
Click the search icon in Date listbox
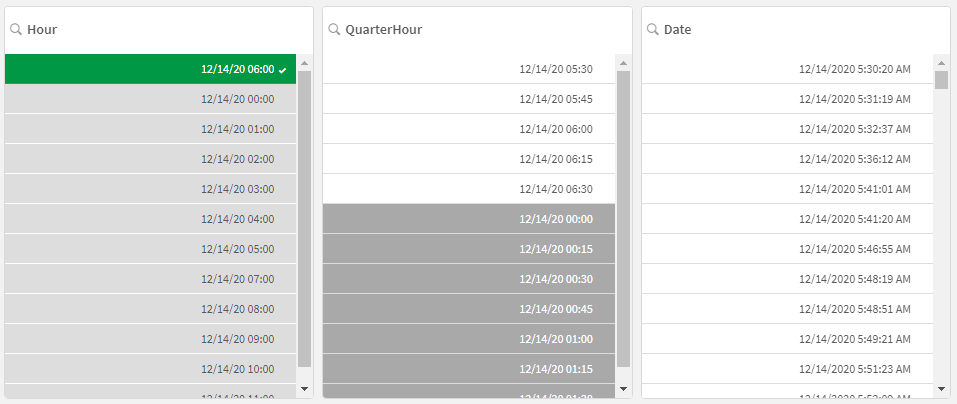click(652, 30)
